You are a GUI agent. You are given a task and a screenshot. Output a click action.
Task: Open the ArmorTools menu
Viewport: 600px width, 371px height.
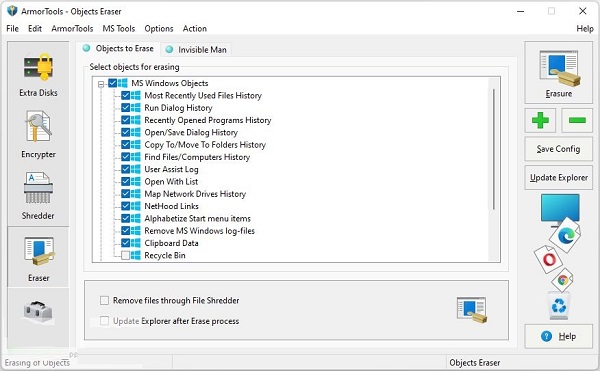tap(72, 29)
